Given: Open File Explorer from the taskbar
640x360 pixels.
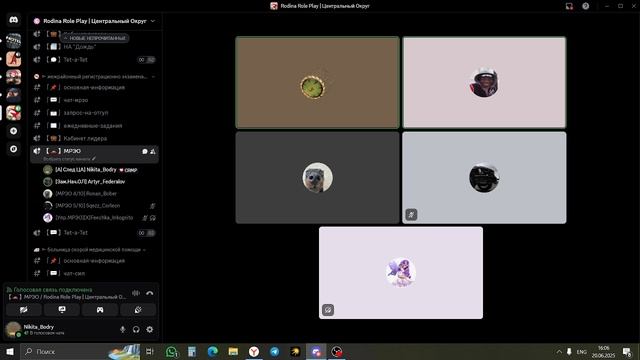Looking at the screenshot, I should (233, 351).
